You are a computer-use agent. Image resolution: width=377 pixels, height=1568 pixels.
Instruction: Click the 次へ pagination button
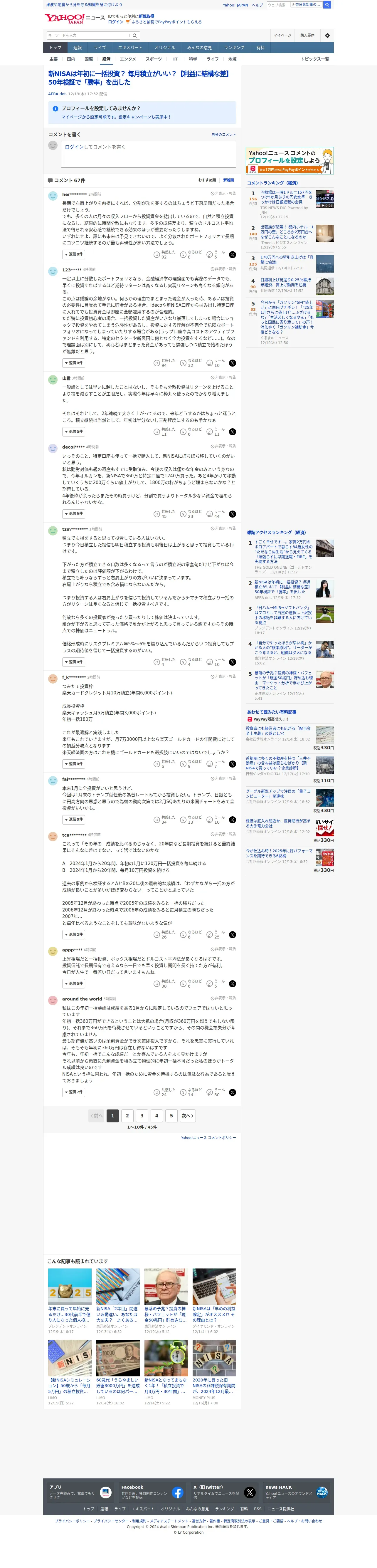pos(187,1116)
